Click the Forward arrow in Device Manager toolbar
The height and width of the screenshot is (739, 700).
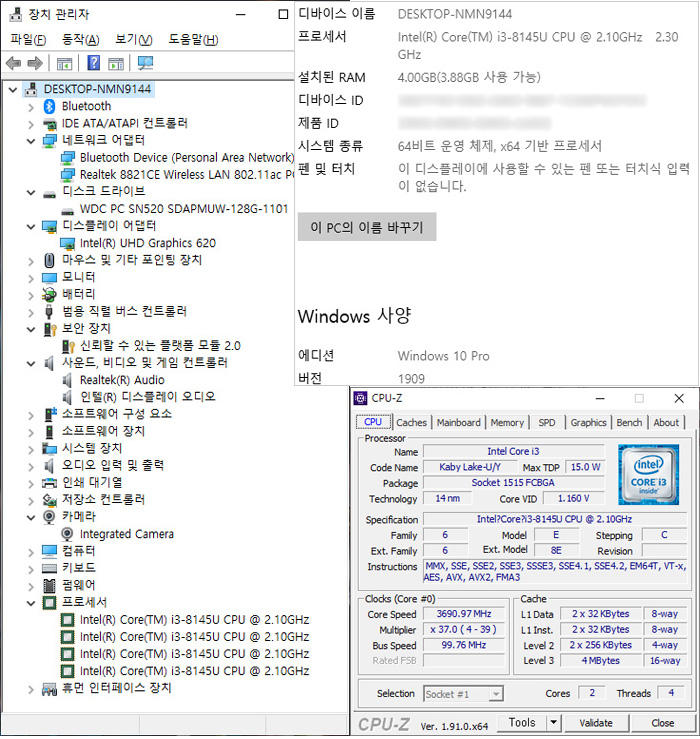[x=35, y=63]
